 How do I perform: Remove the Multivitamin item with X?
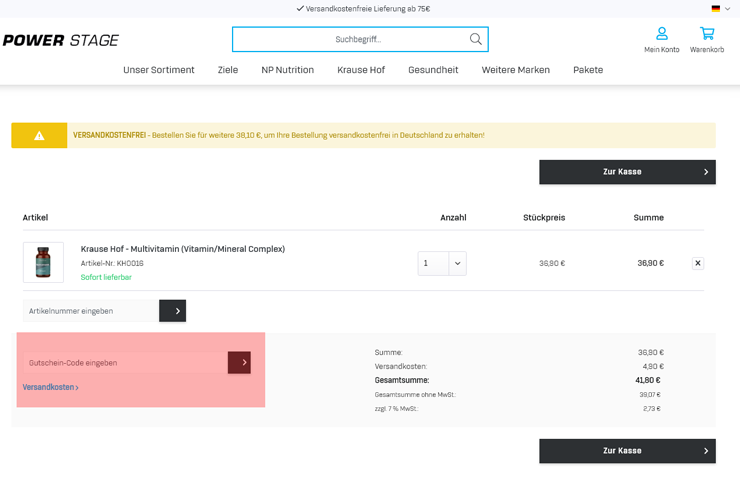[698, 263]
